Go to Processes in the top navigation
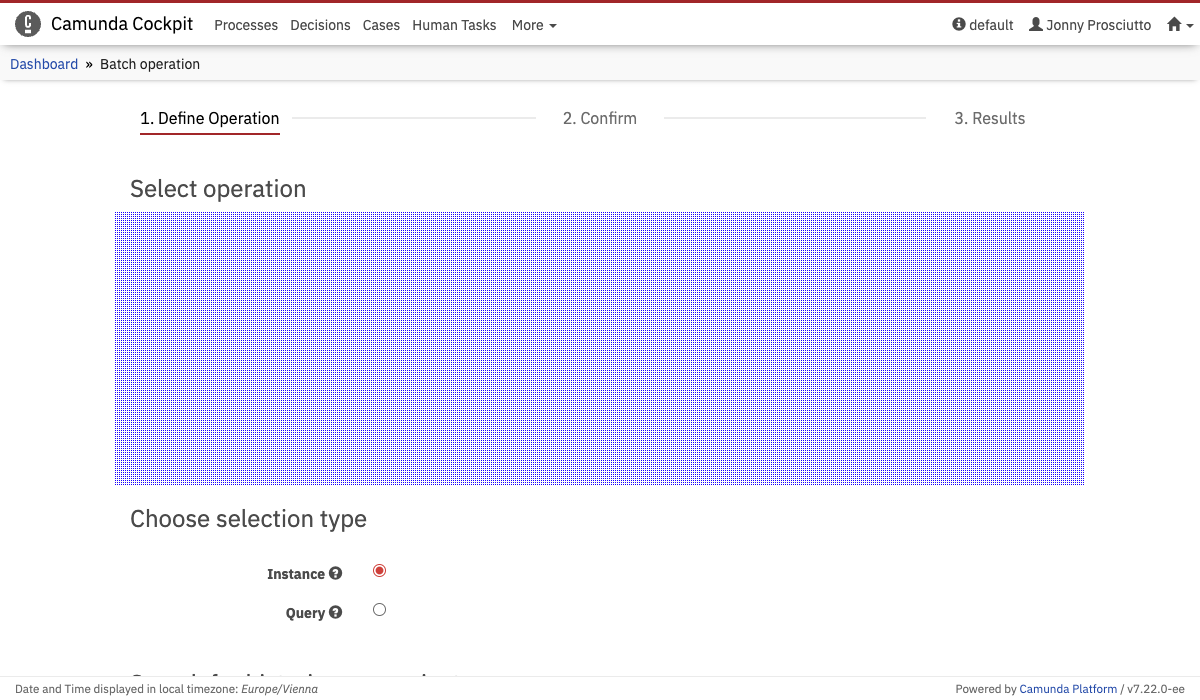This screenshot has width=1200, height=700. click(x=246, y=25)
